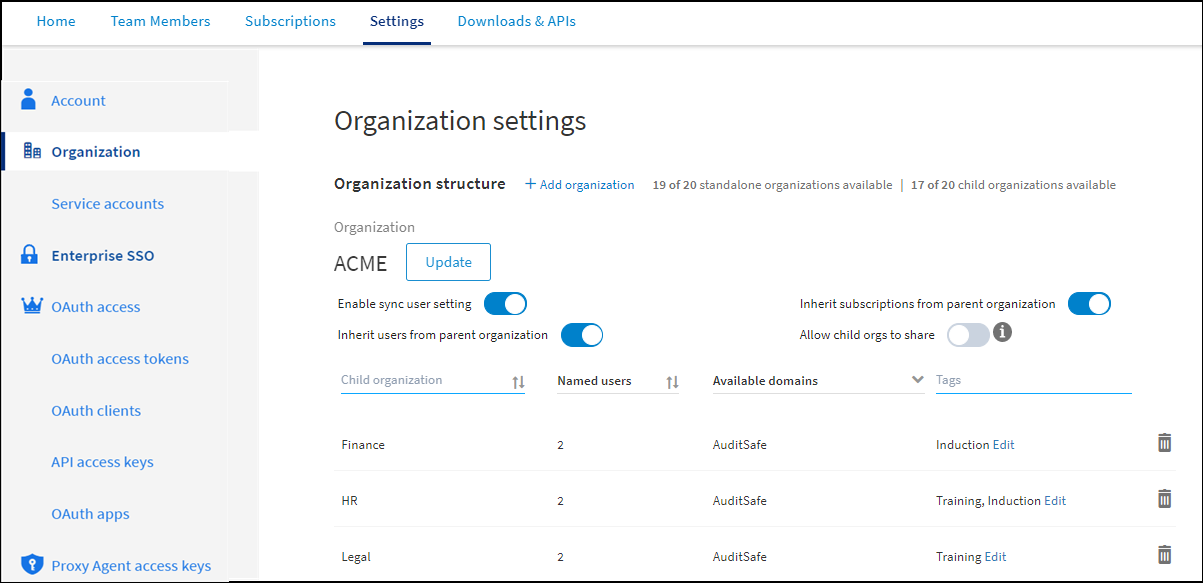Disable the Enable sync user setting toggle
1203x583 pixels.
pos(505,304)
